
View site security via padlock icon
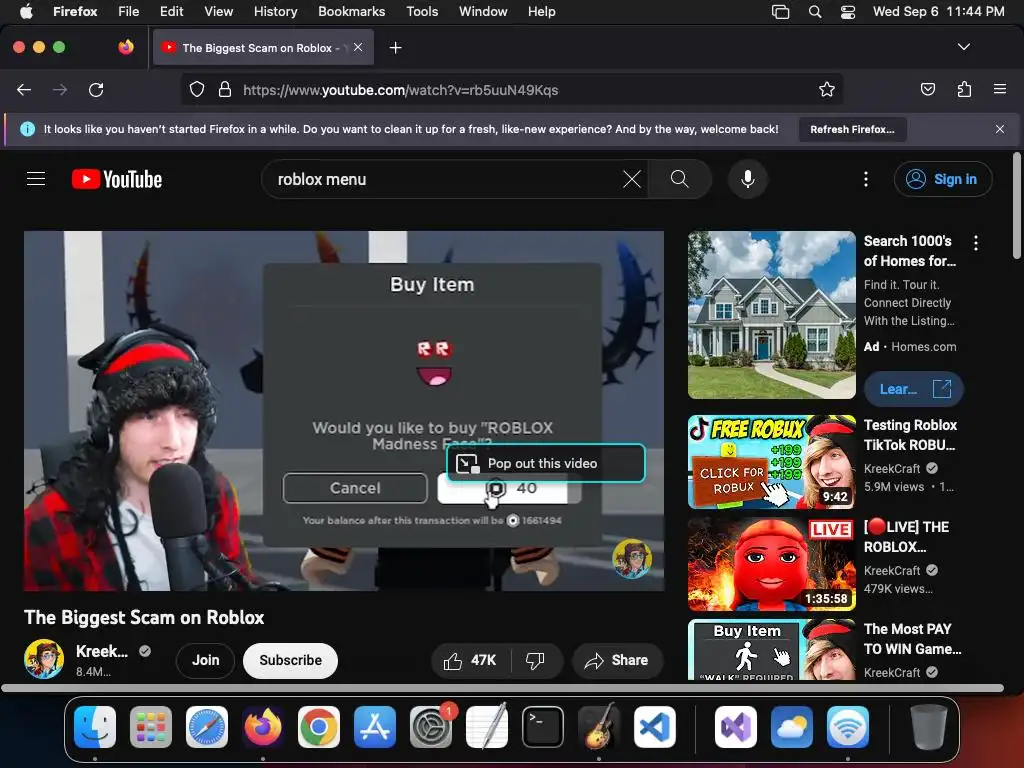(225, 89)
